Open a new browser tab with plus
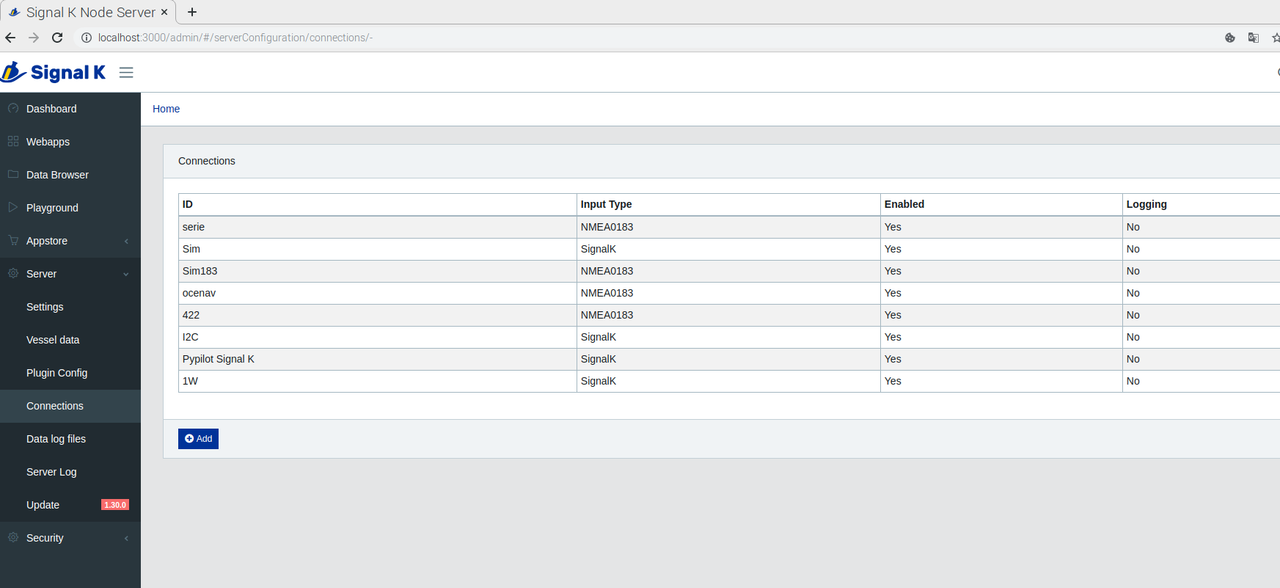 (192, 12)
